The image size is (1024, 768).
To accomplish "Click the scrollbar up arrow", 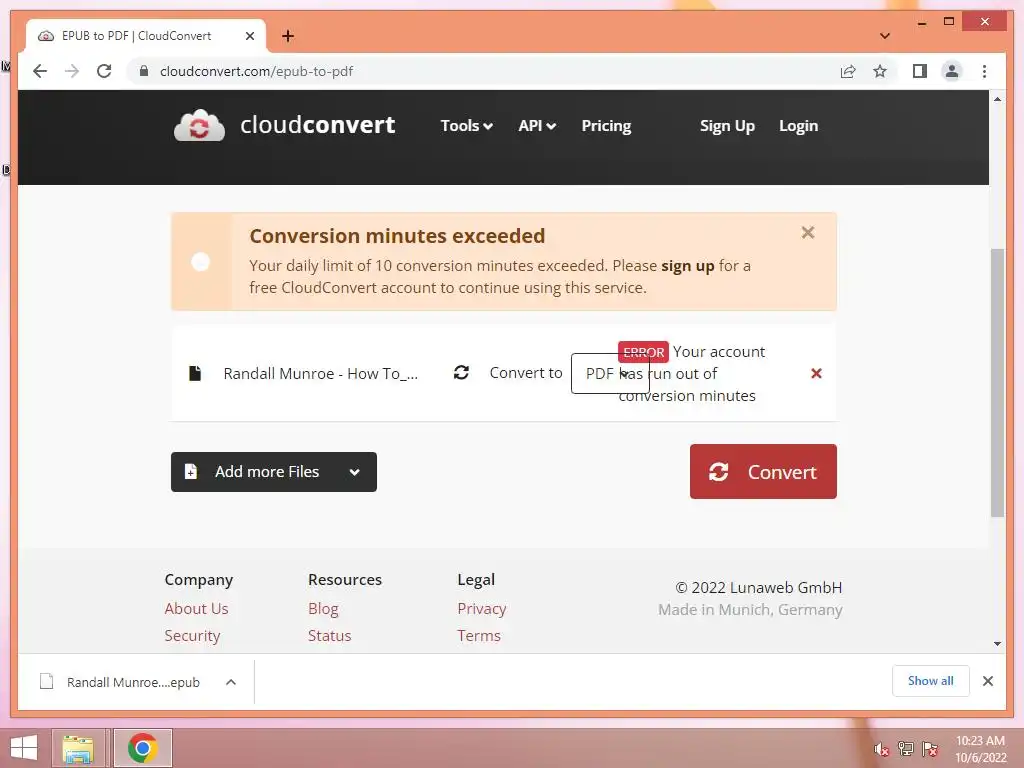I will 997,99.
